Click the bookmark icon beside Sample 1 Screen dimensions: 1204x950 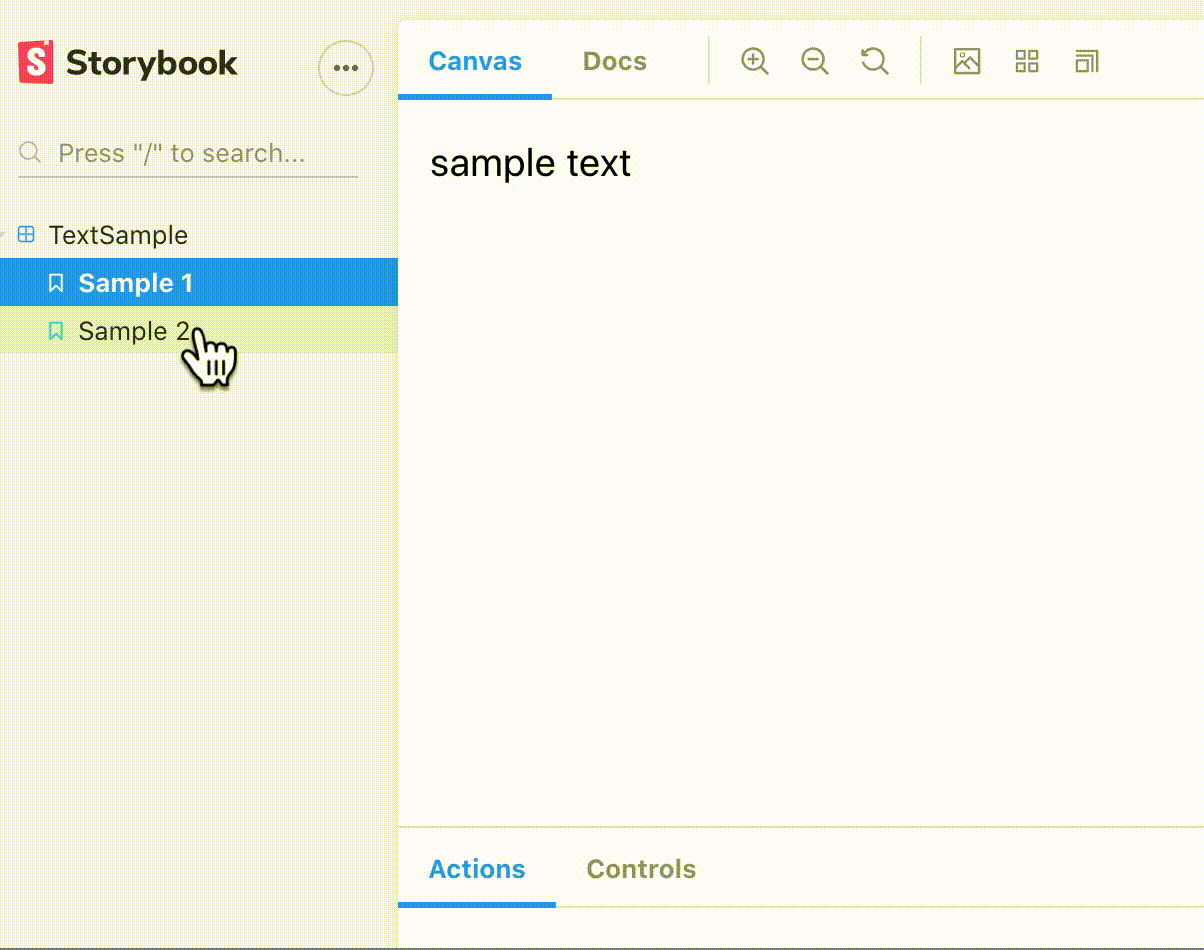(56, 284)
